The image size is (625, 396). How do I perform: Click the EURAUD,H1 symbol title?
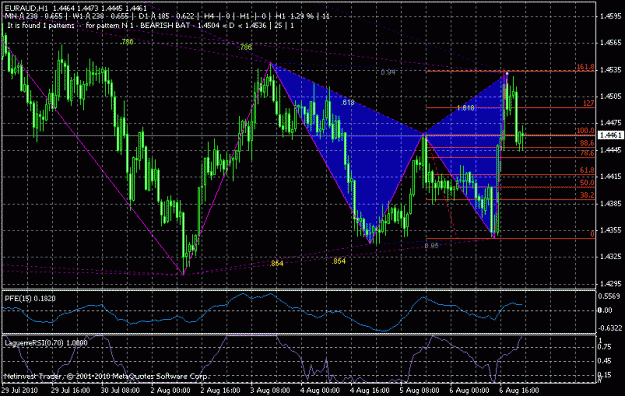pyautogui.click(x=26, y=8)
